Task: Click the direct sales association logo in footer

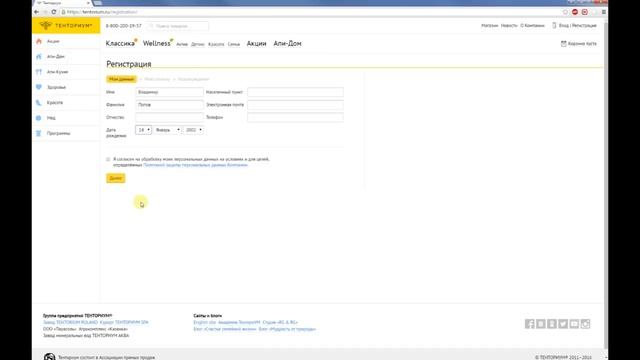Action: [49, 357]
